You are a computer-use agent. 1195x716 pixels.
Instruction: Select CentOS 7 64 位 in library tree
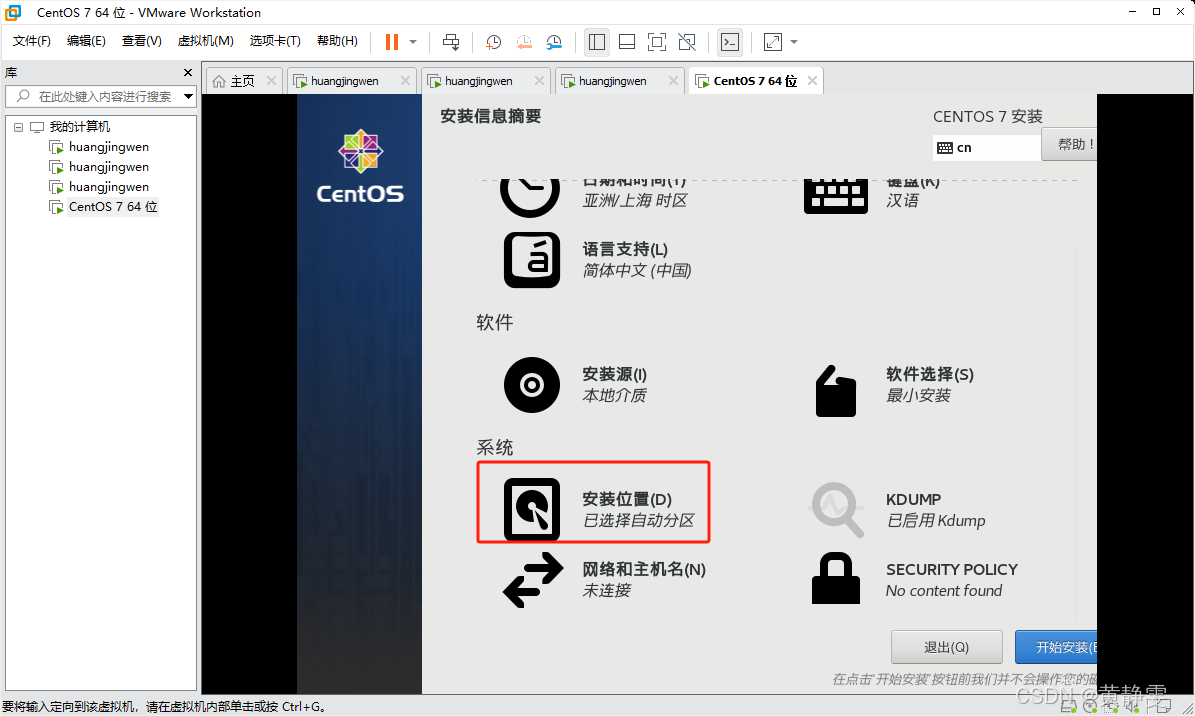click(113, 207)
